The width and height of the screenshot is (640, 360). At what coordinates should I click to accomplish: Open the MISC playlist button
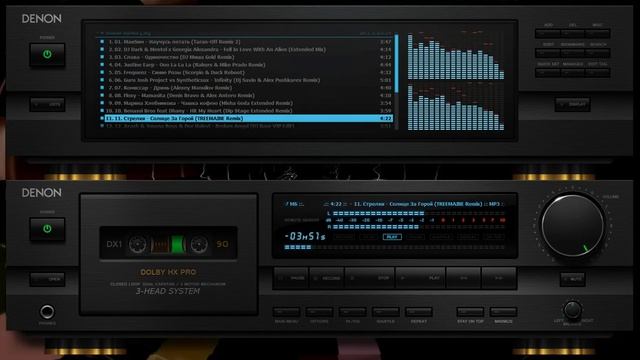598,33
